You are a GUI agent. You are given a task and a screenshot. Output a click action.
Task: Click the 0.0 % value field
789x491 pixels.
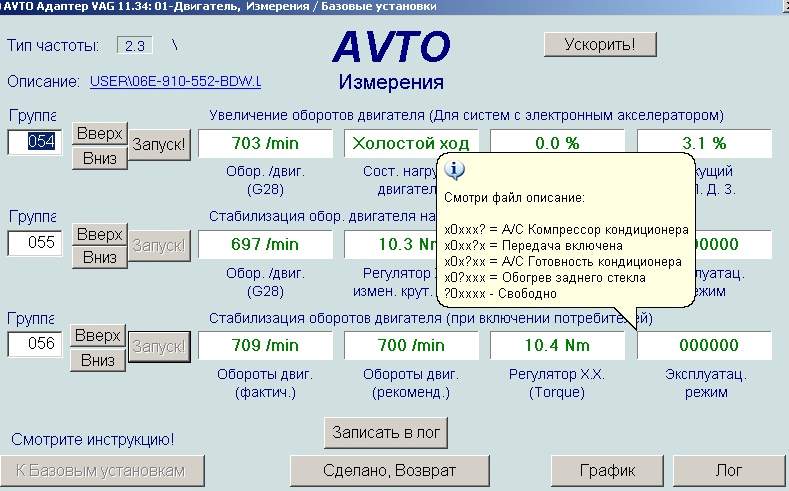557,143
